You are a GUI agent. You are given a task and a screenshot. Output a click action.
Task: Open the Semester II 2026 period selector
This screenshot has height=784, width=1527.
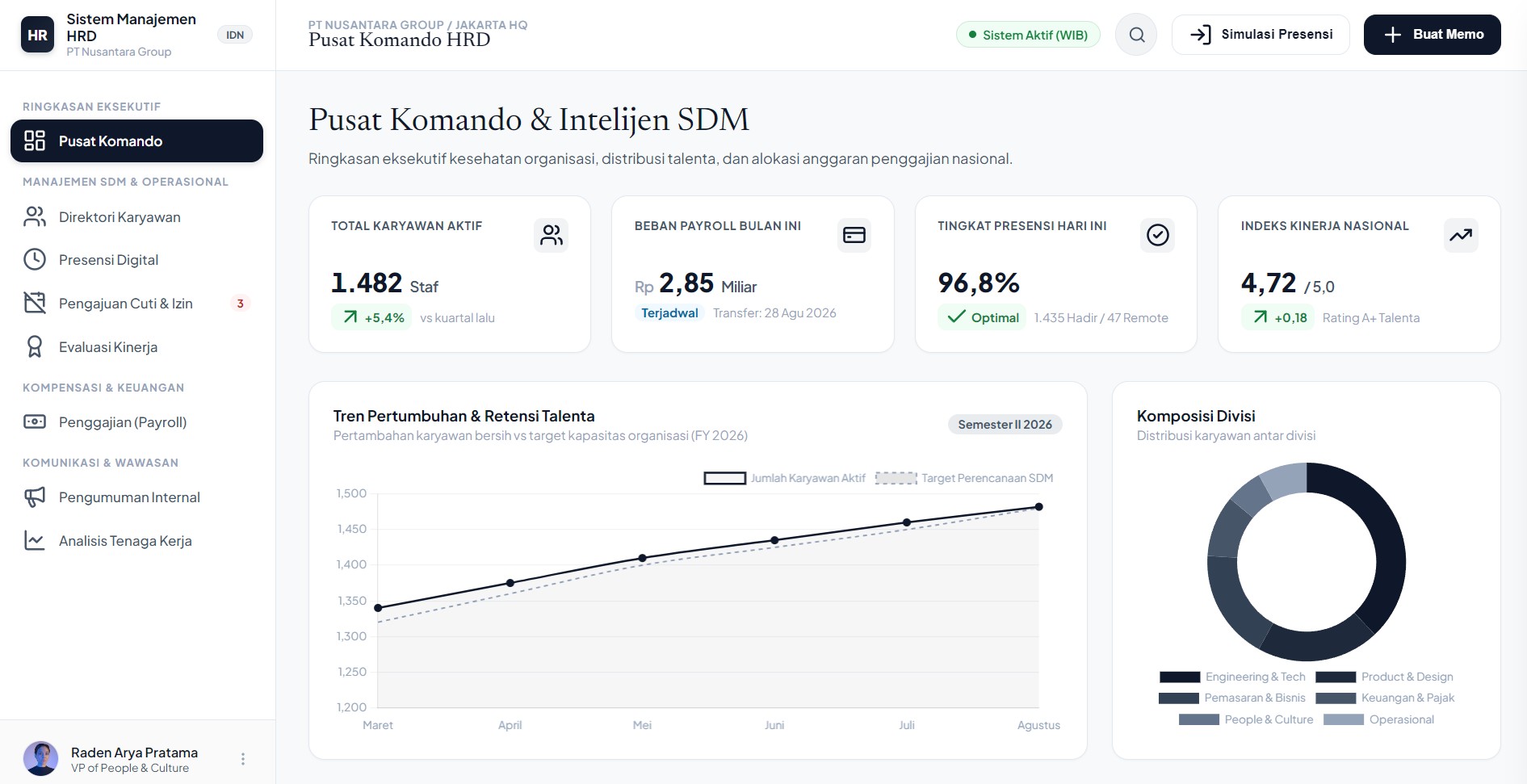coord(1005,425)
